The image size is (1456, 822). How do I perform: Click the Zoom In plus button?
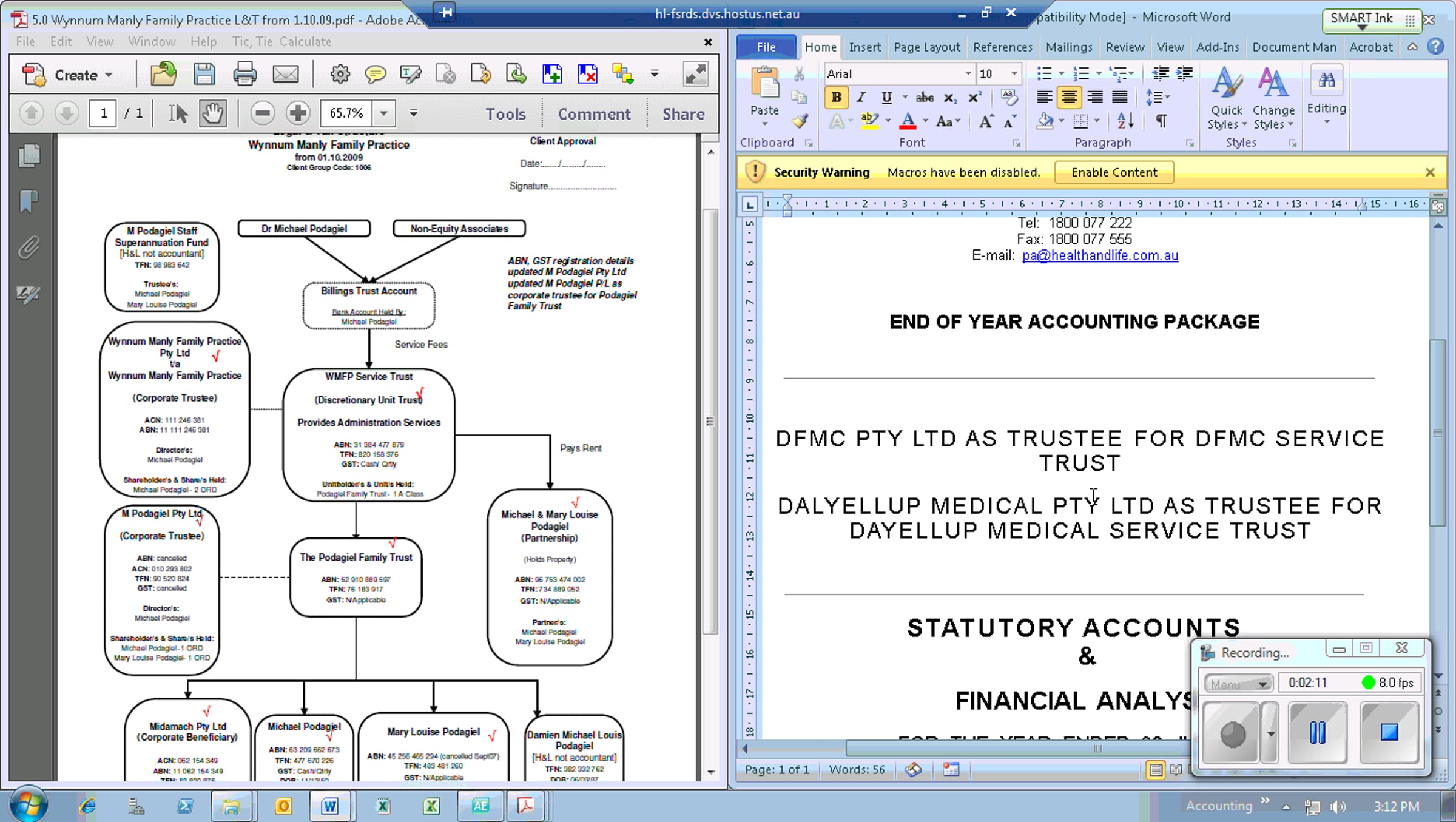click(x=298, y=113)
